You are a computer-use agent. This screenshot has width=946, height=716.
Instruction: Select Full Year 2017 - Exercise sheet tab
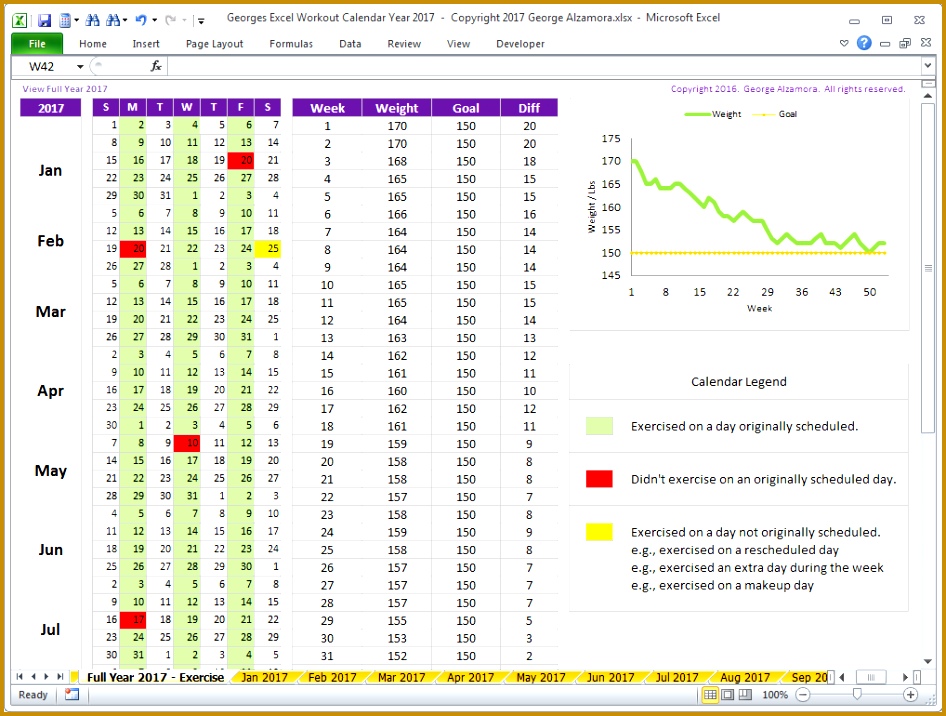pos(155,677)
